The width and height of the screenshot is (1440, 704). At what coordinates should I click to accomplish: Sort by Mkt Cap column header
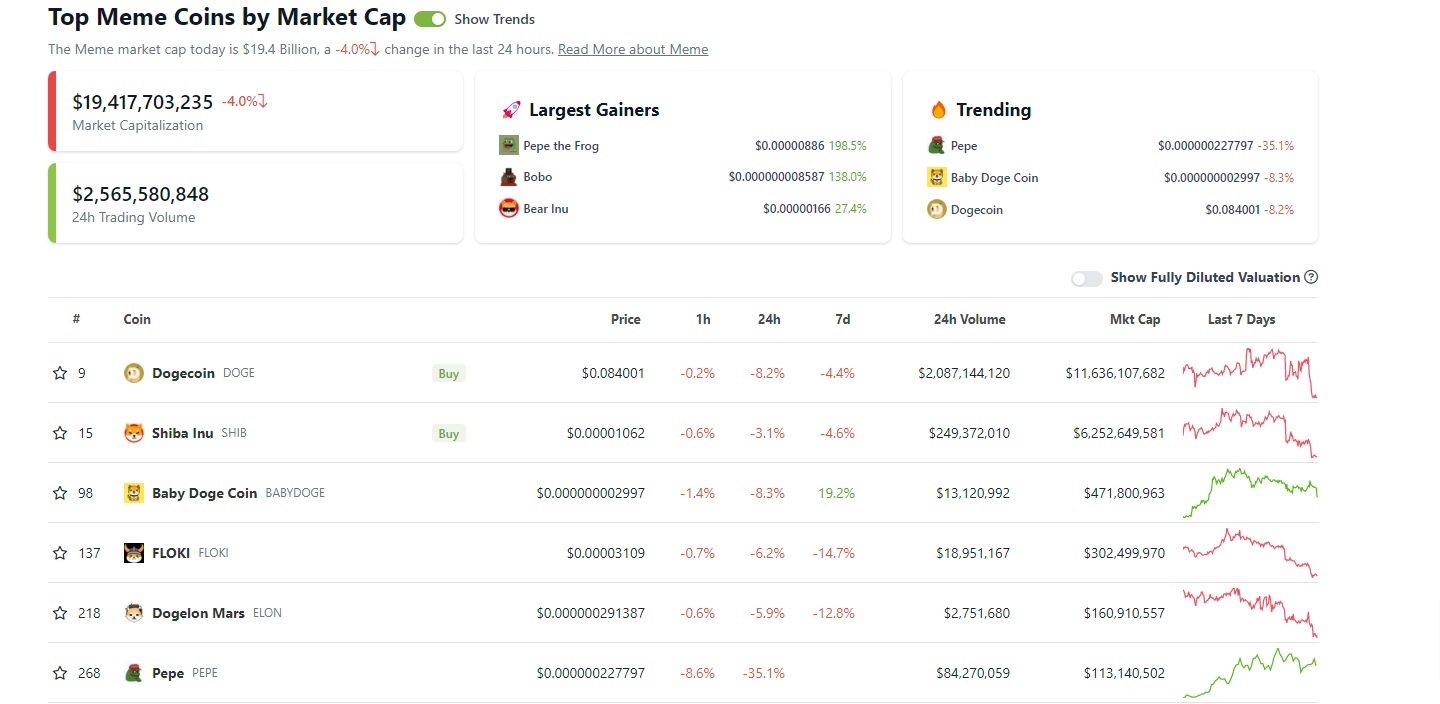(x=1135, y=319)
